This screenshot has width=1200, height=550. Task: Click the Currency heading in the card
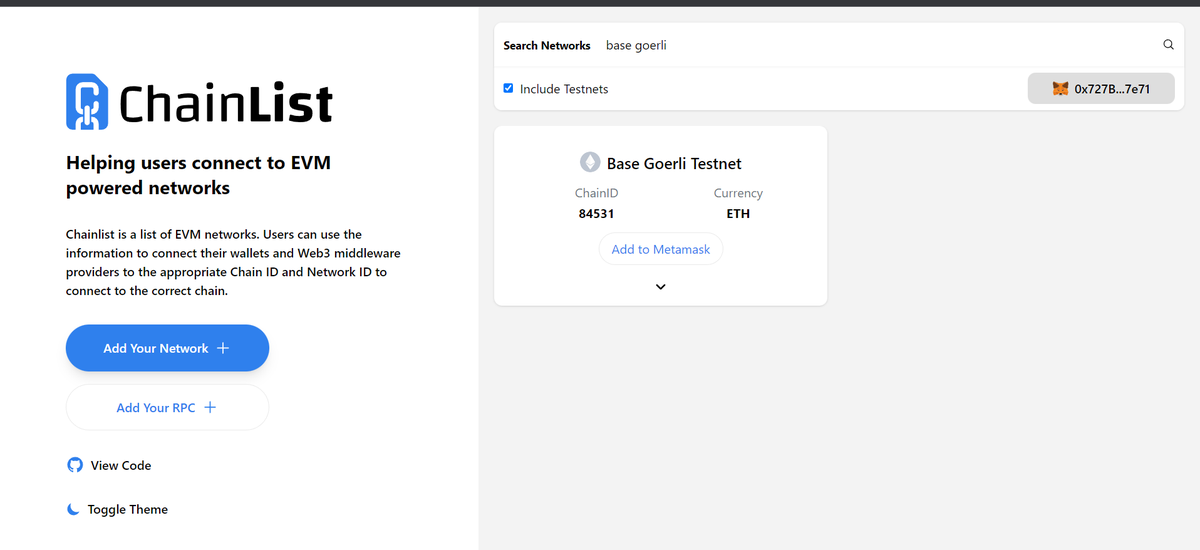738,193
